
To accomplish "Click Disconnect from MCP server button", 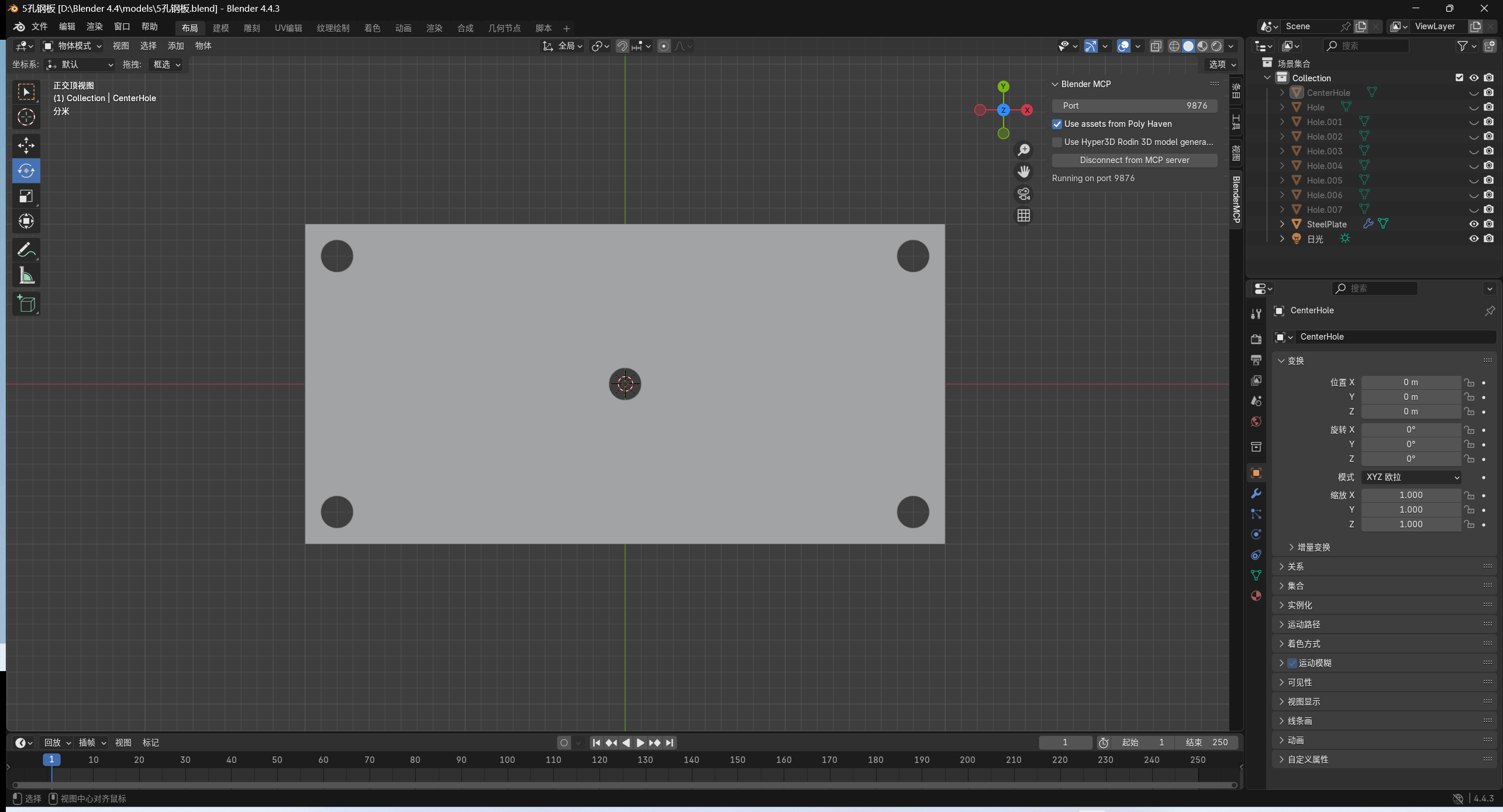I will coord(1134,160).
